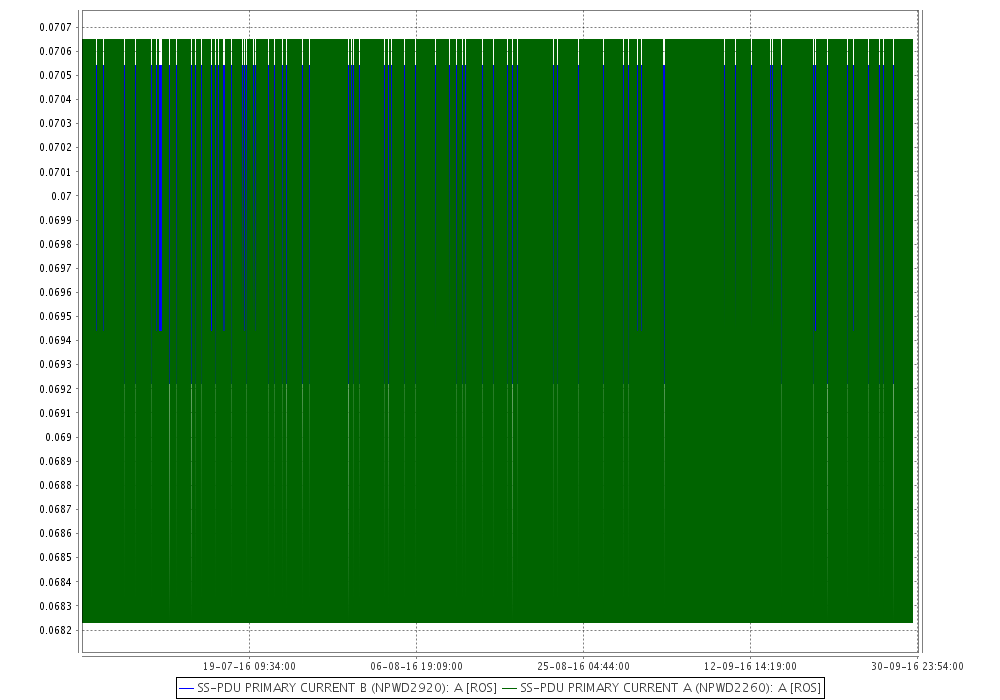This screenshot has width=1000, height=700.
Task: Click the 0.07 y-axis label
Action: click(61, 196)
